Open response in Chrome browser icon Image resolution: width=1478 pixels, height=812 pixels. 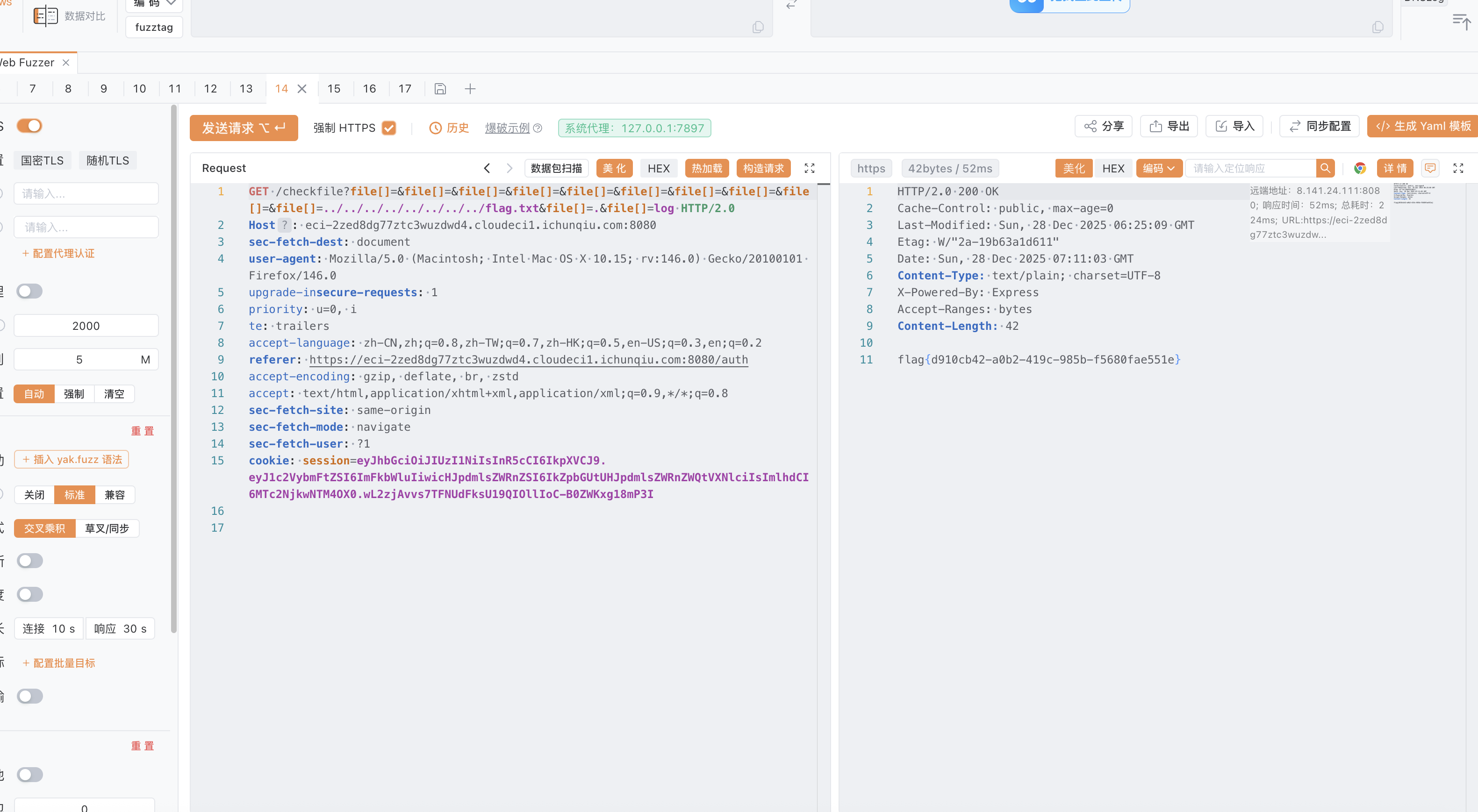(x=1359, y=168)
